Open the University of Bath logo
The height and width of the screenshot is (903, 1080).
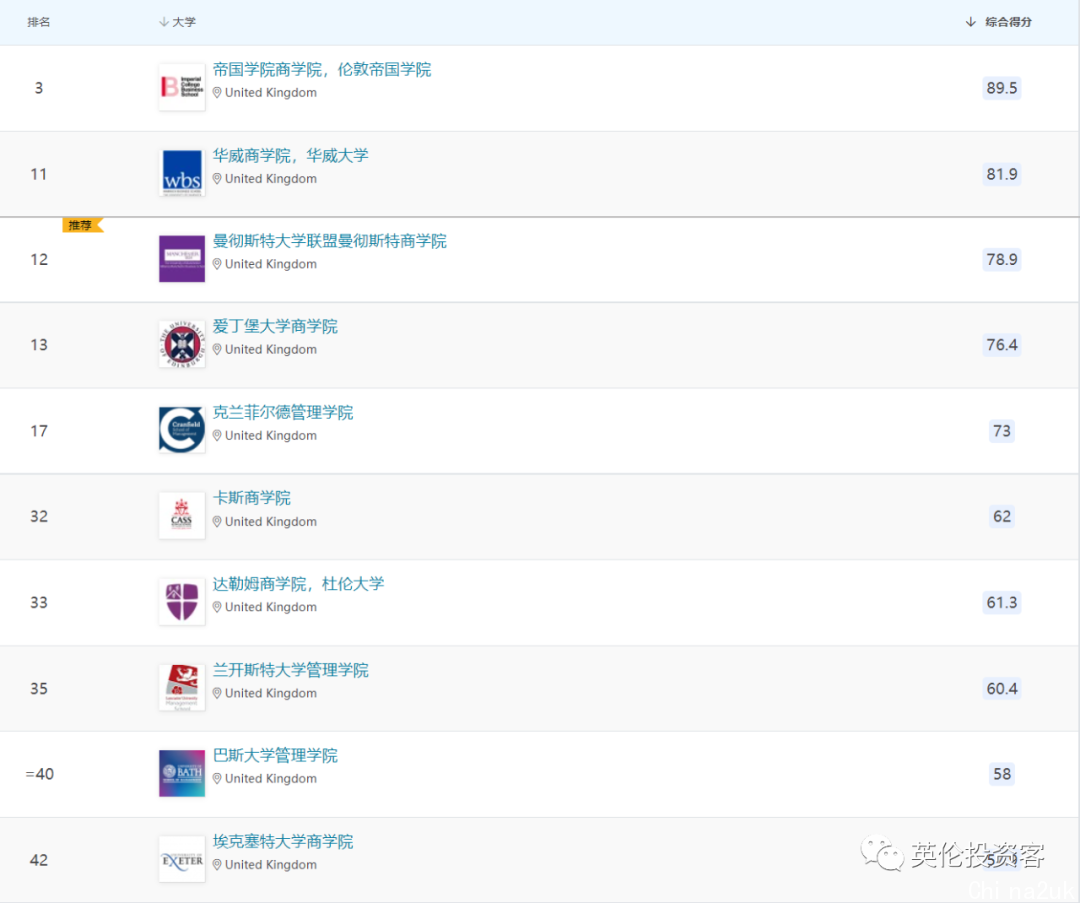182,774
